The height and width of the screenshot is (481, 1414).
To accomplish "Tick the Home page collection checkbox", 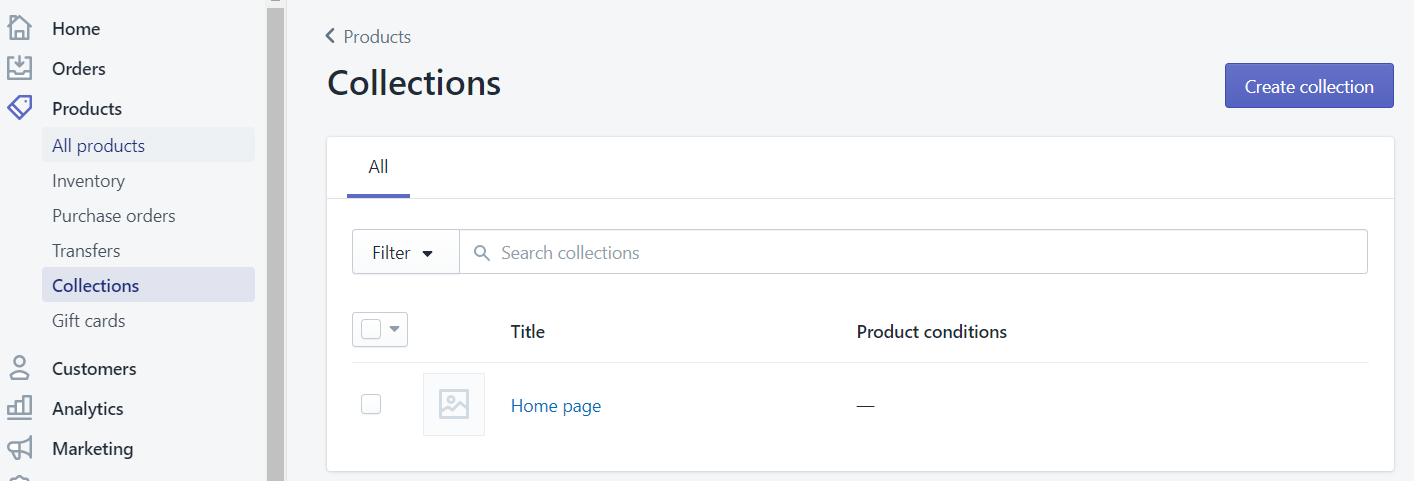I will (x=371, y=404).
